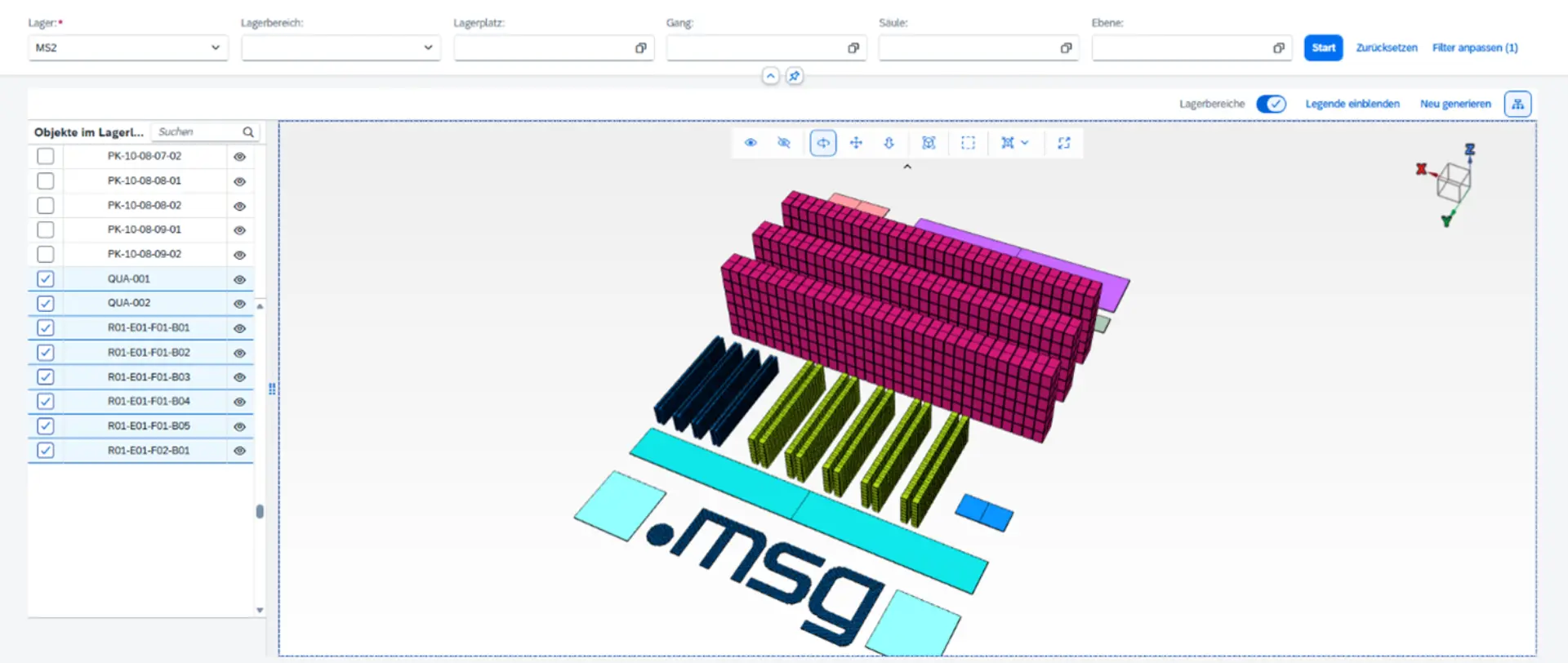Uncheck the R01-E01-F01-B04 checkbox
The image size is (1568, 663).
pos(46,402)
